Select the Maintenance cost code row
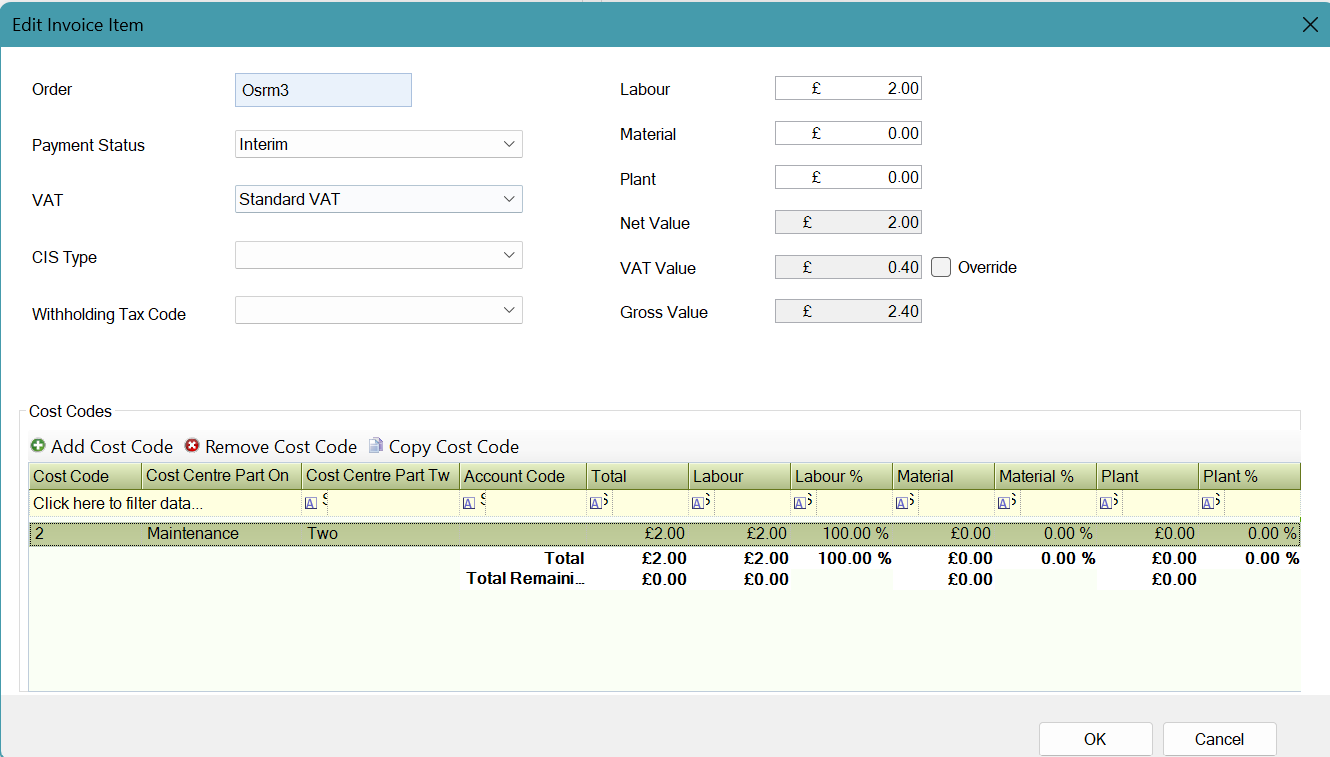The image size is (1330, 757). pyautogui.click(x=193, y=534)
